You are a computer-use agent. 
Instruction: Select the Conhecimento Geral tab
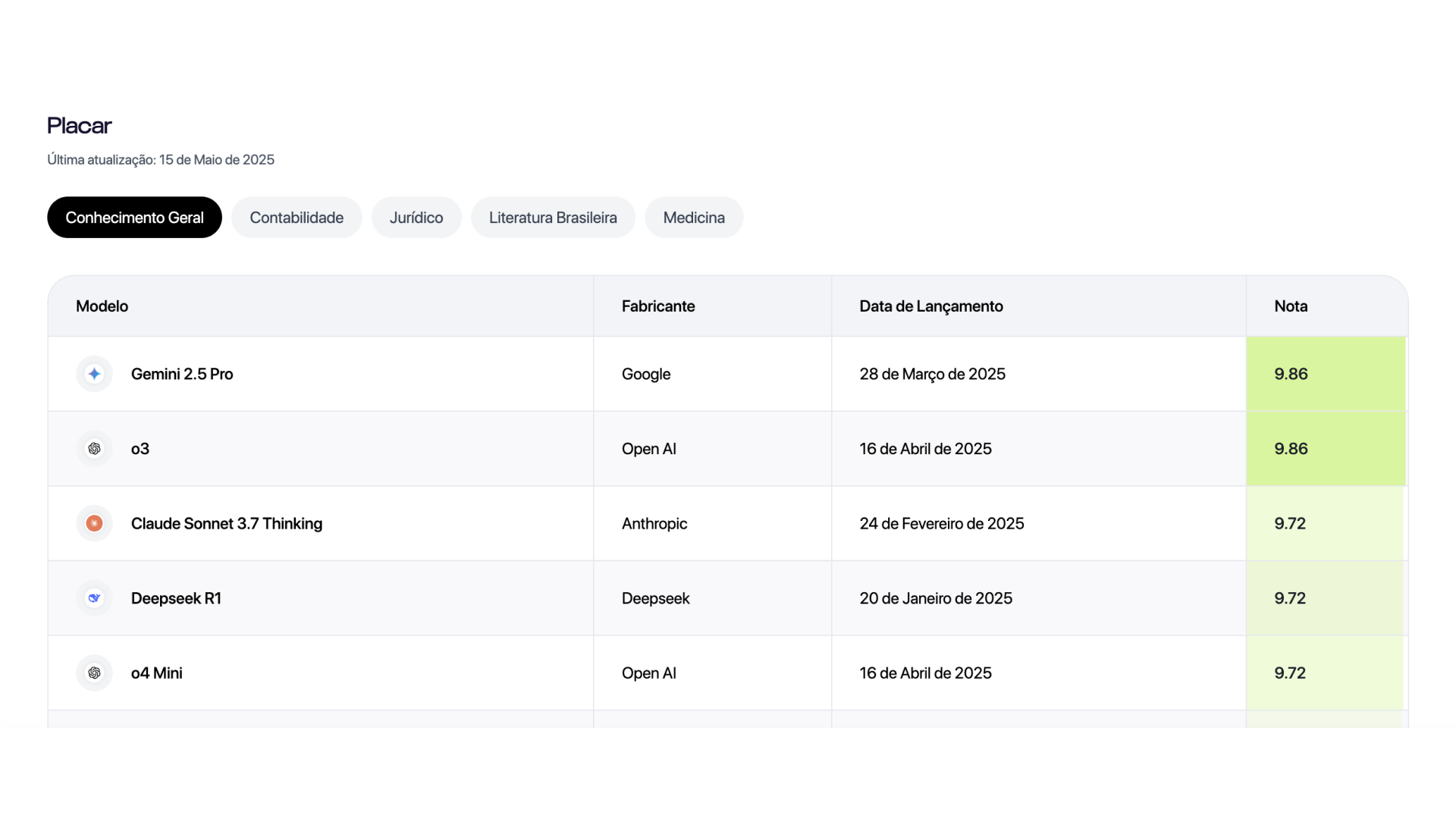(x=134, y=218)
